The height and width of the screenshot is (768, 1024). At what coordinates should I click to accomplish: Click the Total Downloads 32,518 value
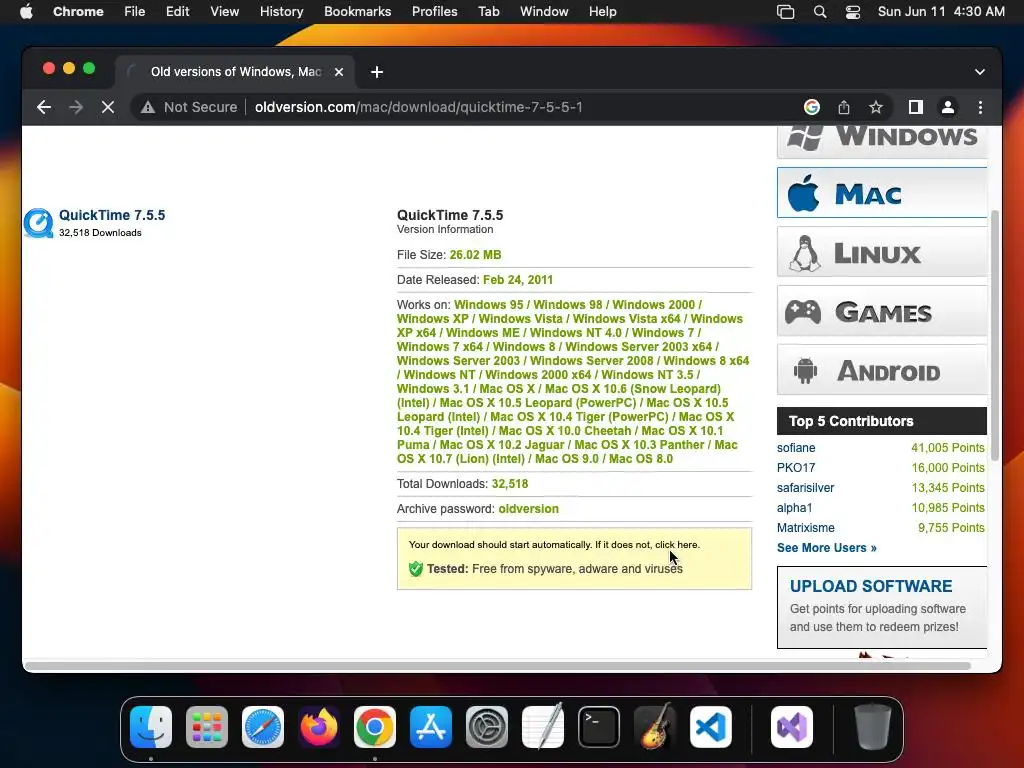(x=510, y=484)
